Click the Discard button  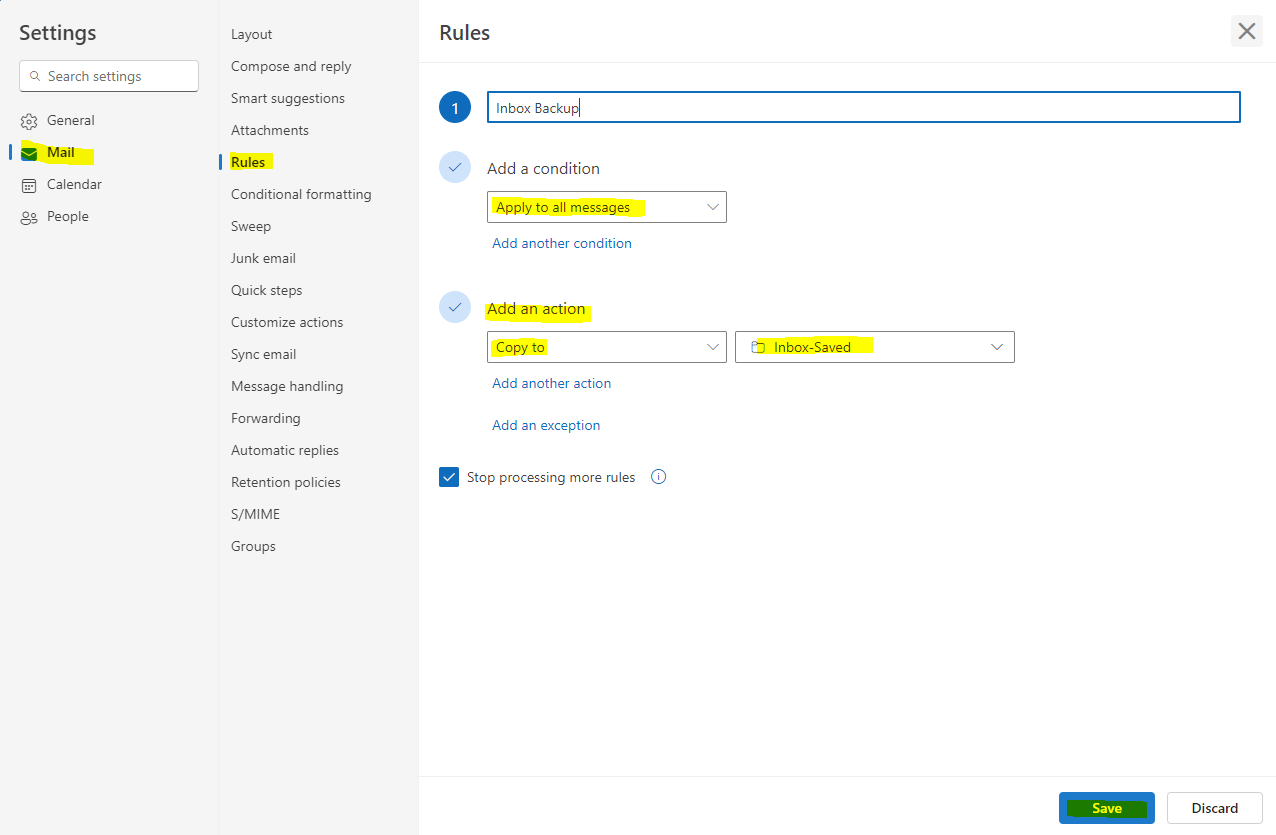click(x=1214, y=808)
